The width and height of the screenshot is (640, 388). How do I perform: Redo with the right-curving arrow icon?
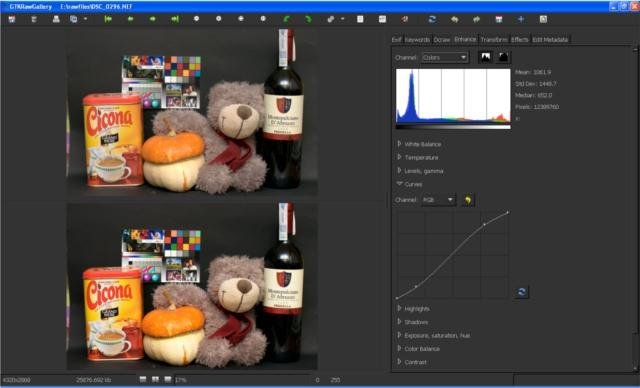tap(476, 19)
